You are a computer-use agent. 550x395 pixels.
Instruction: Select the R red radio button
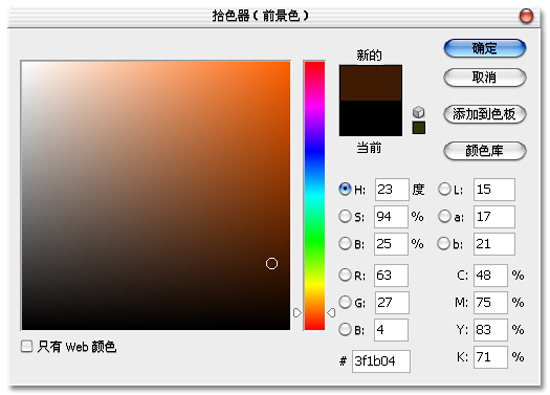click(345, 275)
